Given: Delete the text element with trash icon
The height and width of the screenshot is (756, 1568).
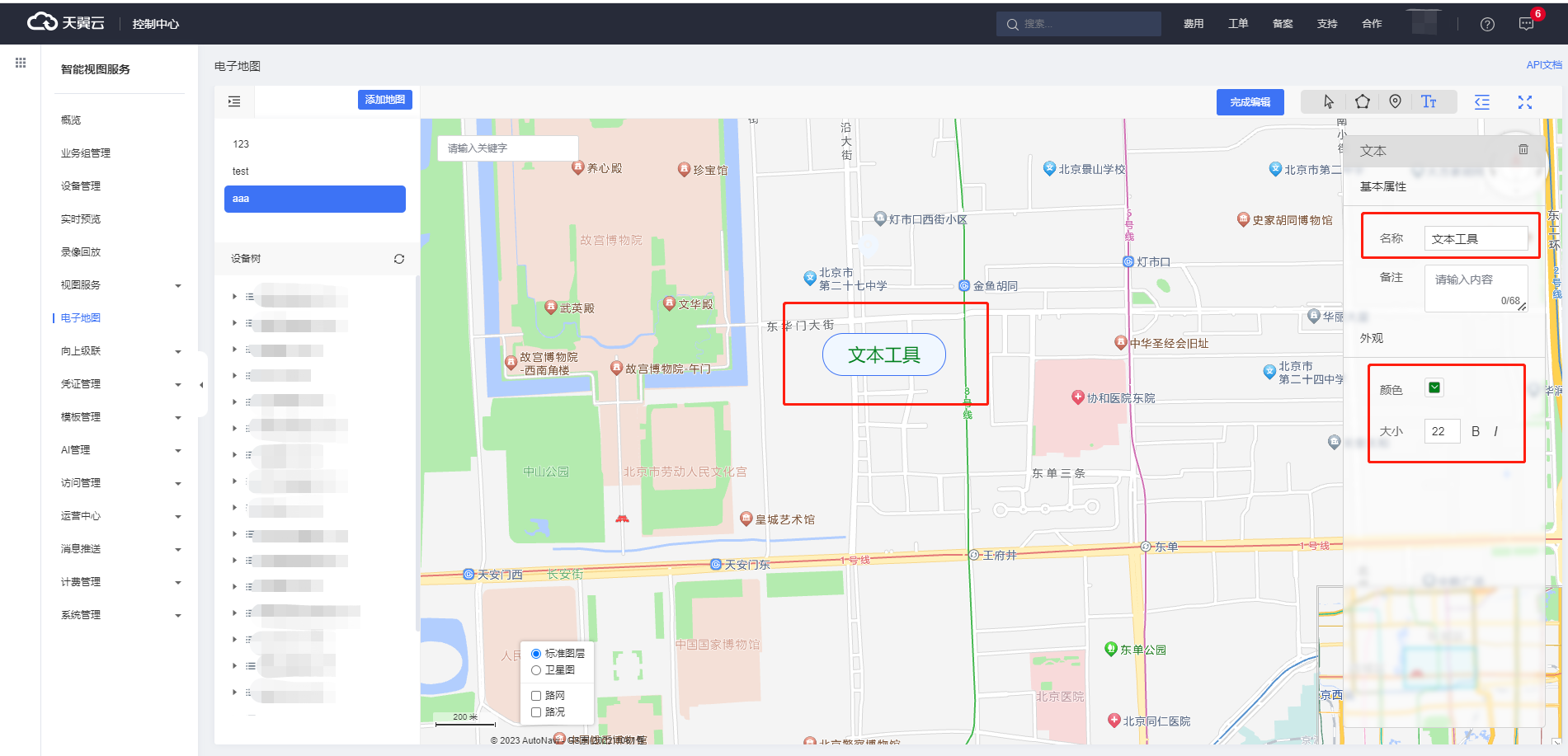Looking at the screenshot, I should point(1523,149).
